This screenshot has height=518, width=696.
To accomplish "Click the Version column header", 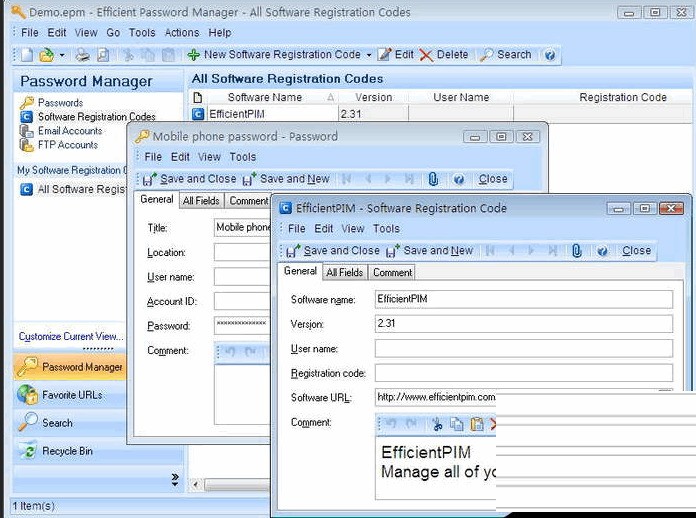I will coord(373,97).
